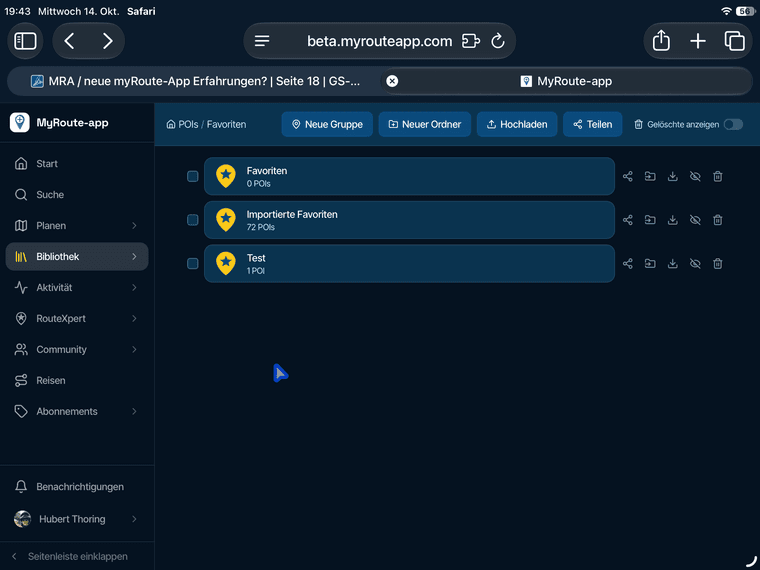Click the Abonnements tag icon
This screenshot has height=570, width=760.
click(x=21, y=412)
